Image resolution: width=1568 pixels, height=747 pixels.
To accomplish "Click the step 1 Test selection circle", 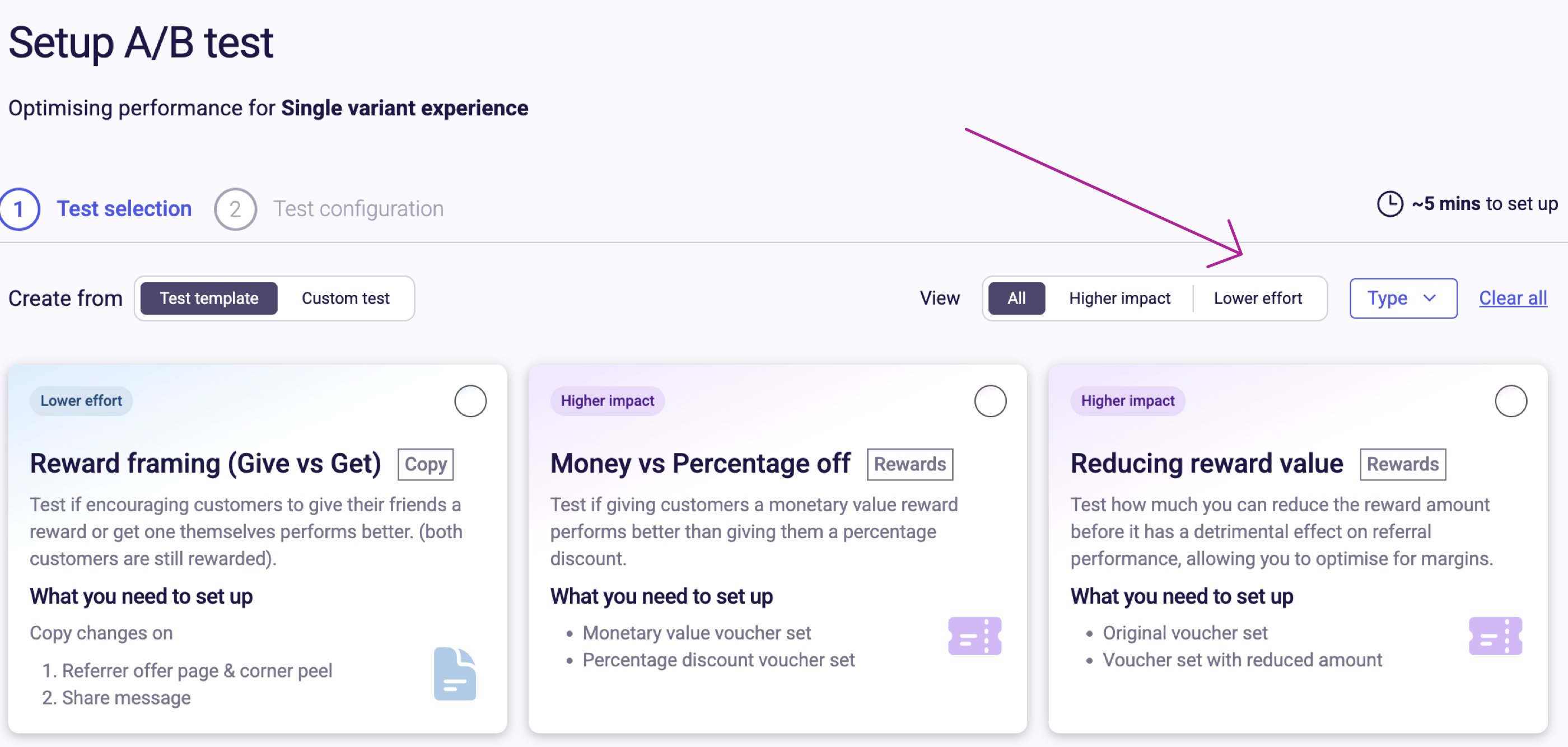I will click(20, 208).
